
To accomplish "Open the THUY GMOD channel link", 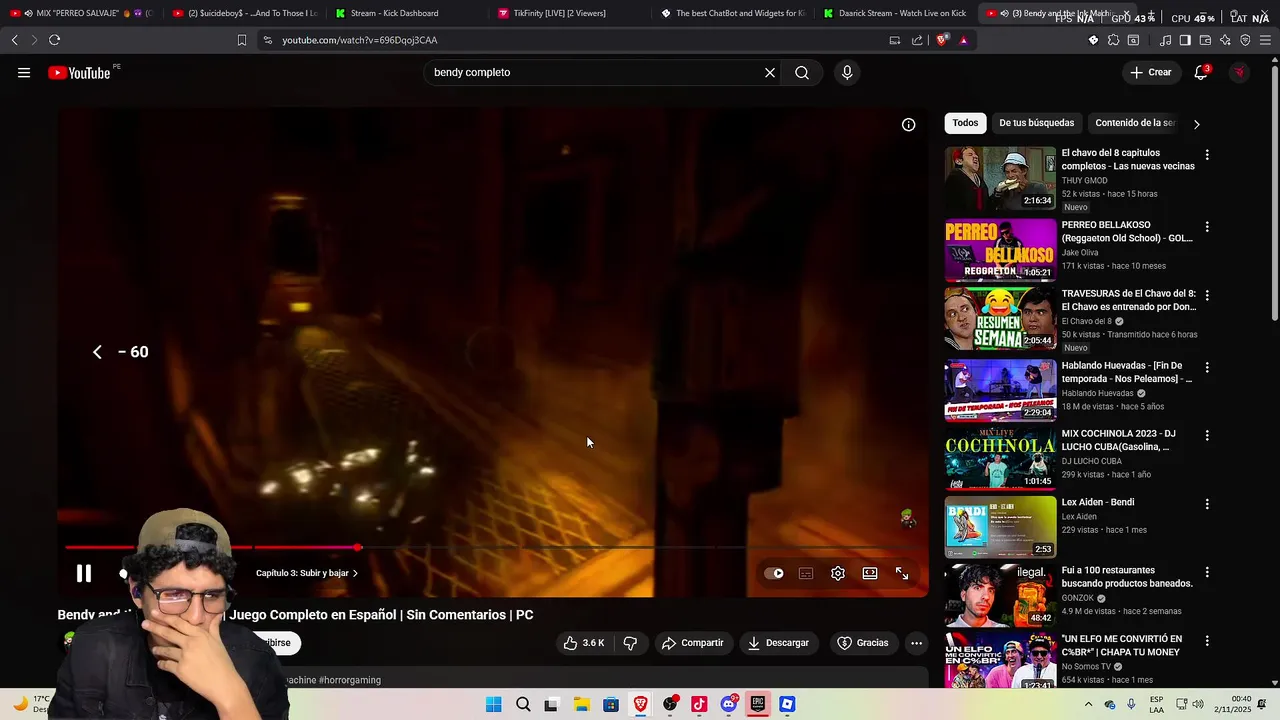I will coord(1084,181).
